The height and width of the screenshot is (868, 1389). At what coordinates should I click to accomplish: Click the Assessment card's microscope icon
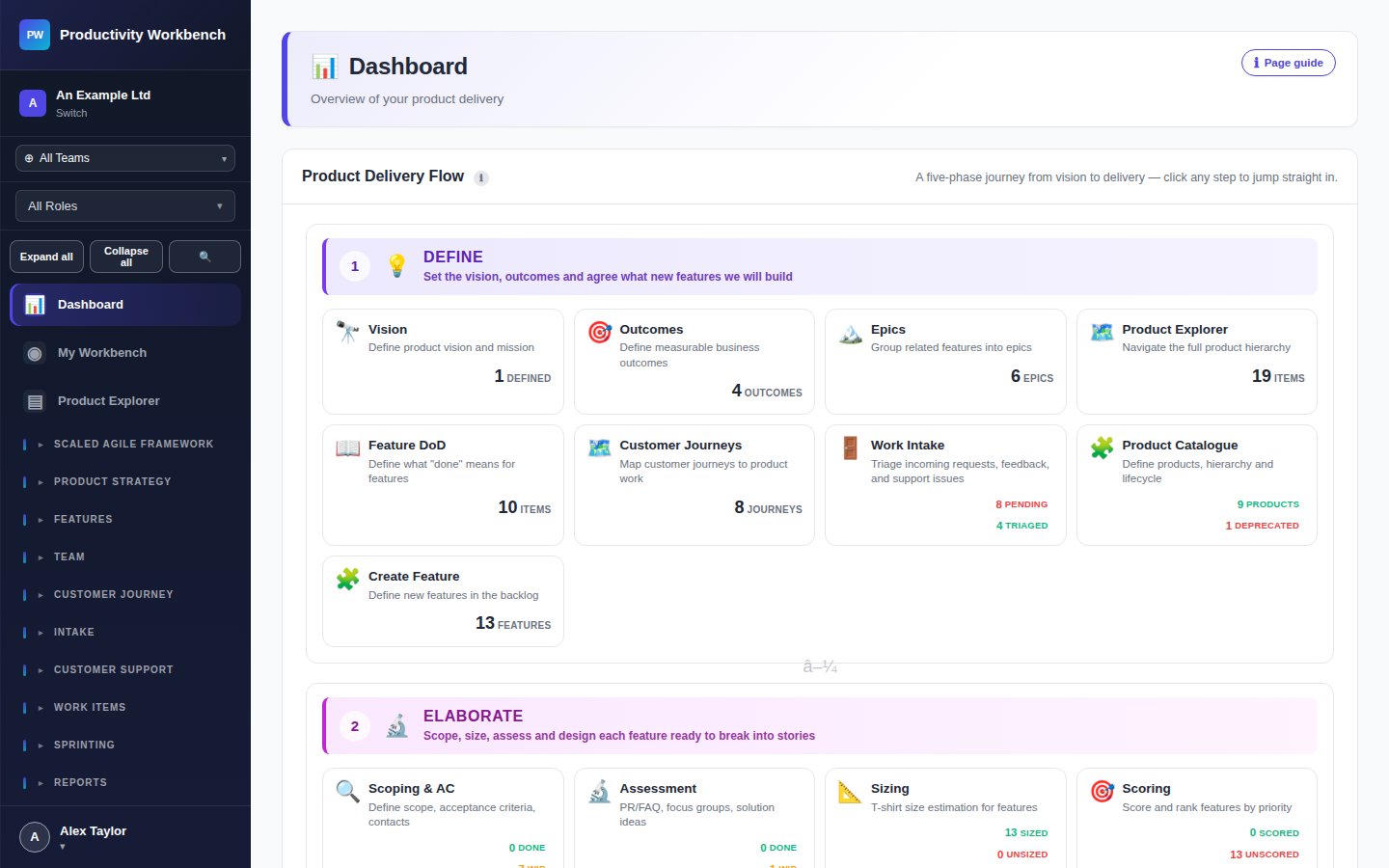599,792
